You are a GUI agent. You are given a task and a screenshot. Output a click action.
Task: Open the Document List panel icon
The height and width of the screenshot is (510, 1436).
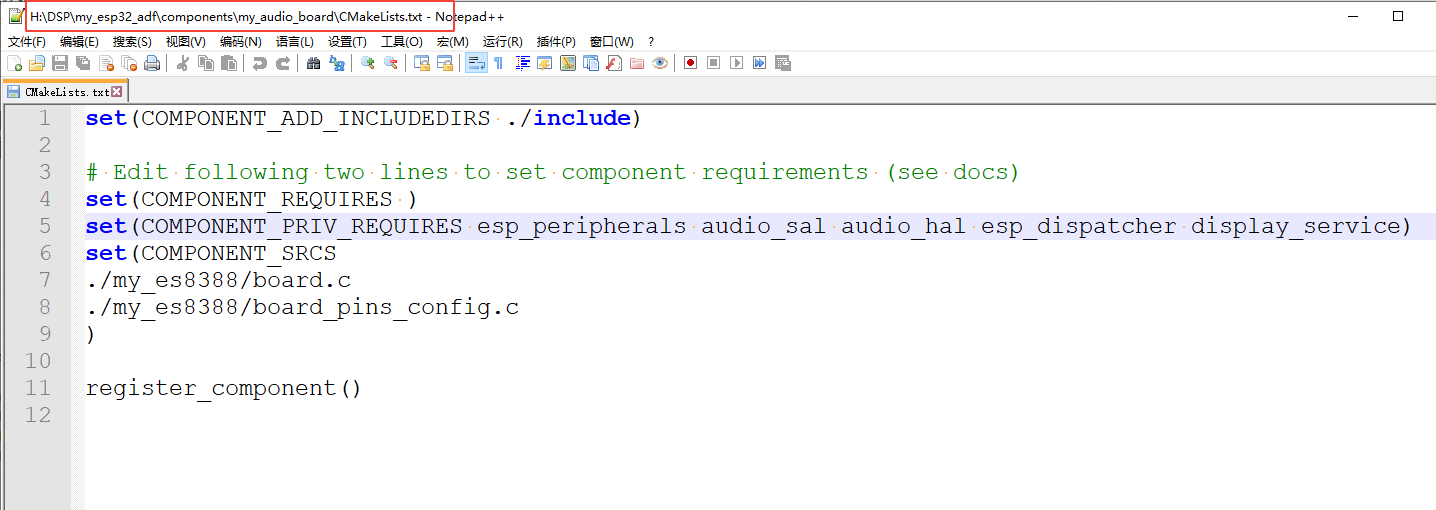click(591, 63)
